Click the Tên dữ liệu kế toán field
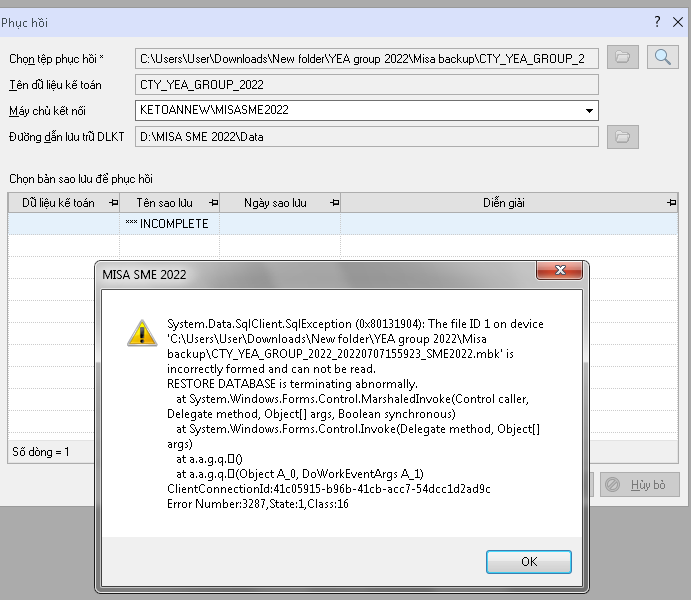Image resolution: width=691 pixels, height=600 pixels. click(x=367, y=85)
